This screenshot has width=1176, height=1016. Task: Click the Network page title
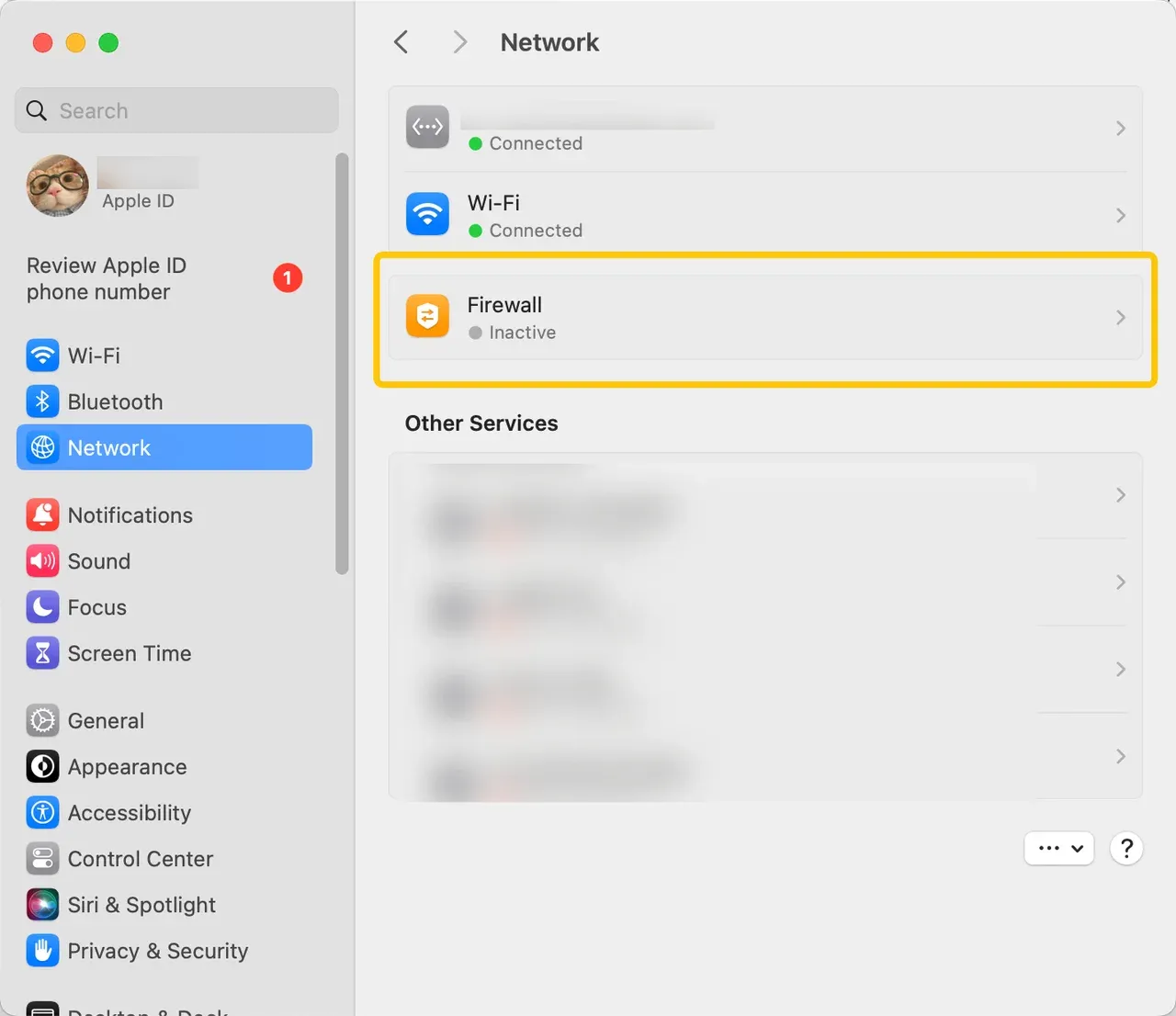549,42
